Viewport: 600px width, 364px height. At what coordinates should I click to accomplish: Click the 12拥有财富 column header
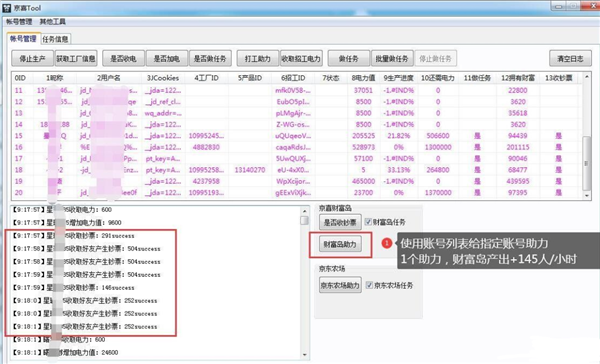(x=518, y=78)
